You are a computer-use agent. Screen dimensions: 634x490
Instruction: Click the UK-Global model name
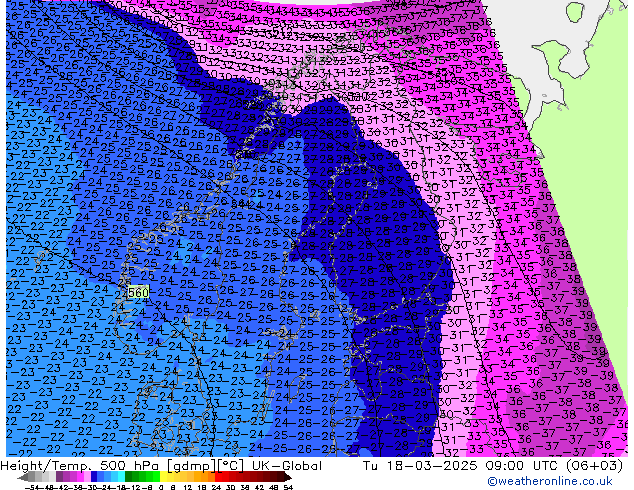pyautogui.click(x=287, y=466)
